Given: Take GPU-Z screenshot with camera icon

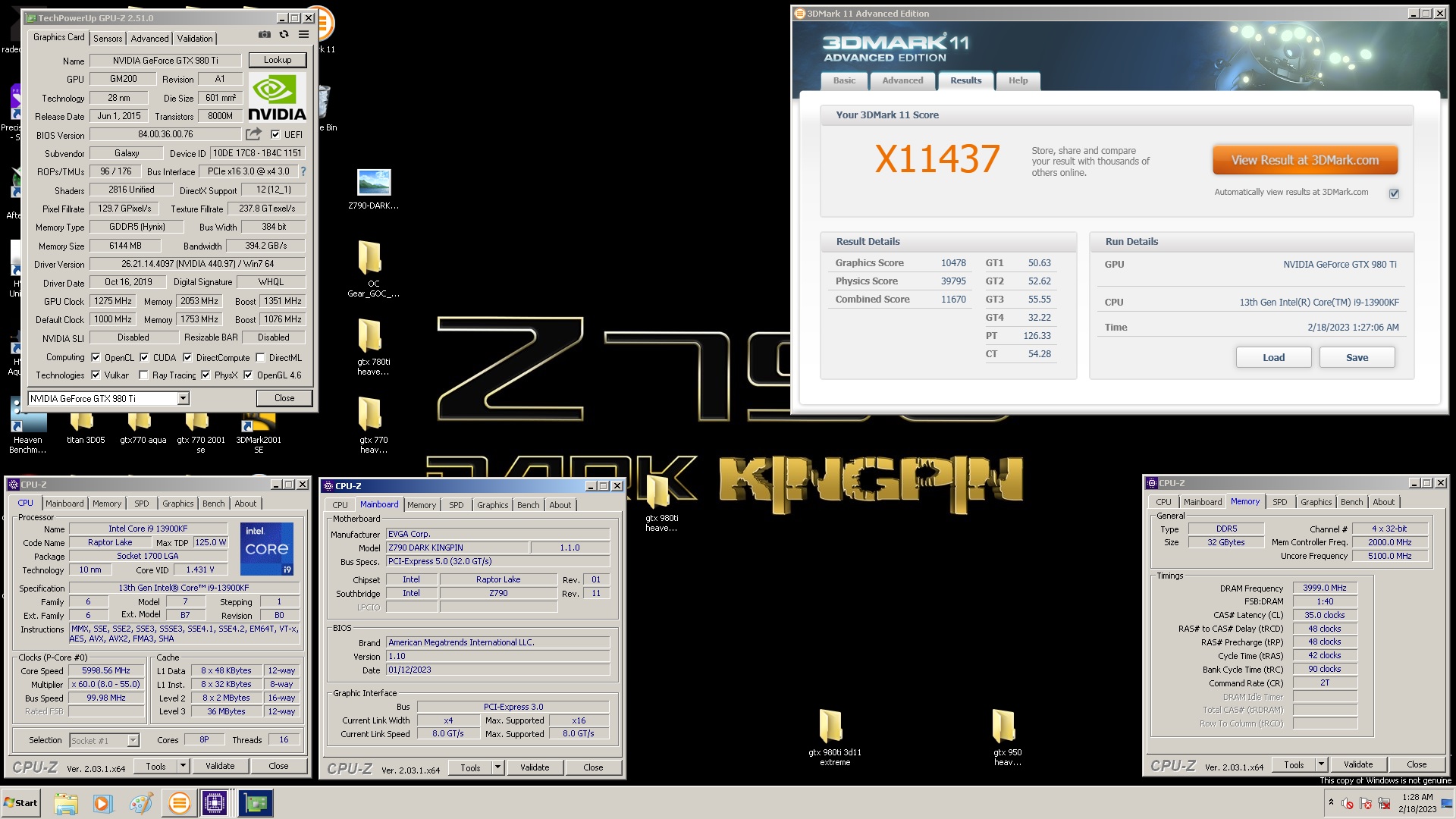Looking at the screenshot, I should pyautogui.click(x=264, y=35).
